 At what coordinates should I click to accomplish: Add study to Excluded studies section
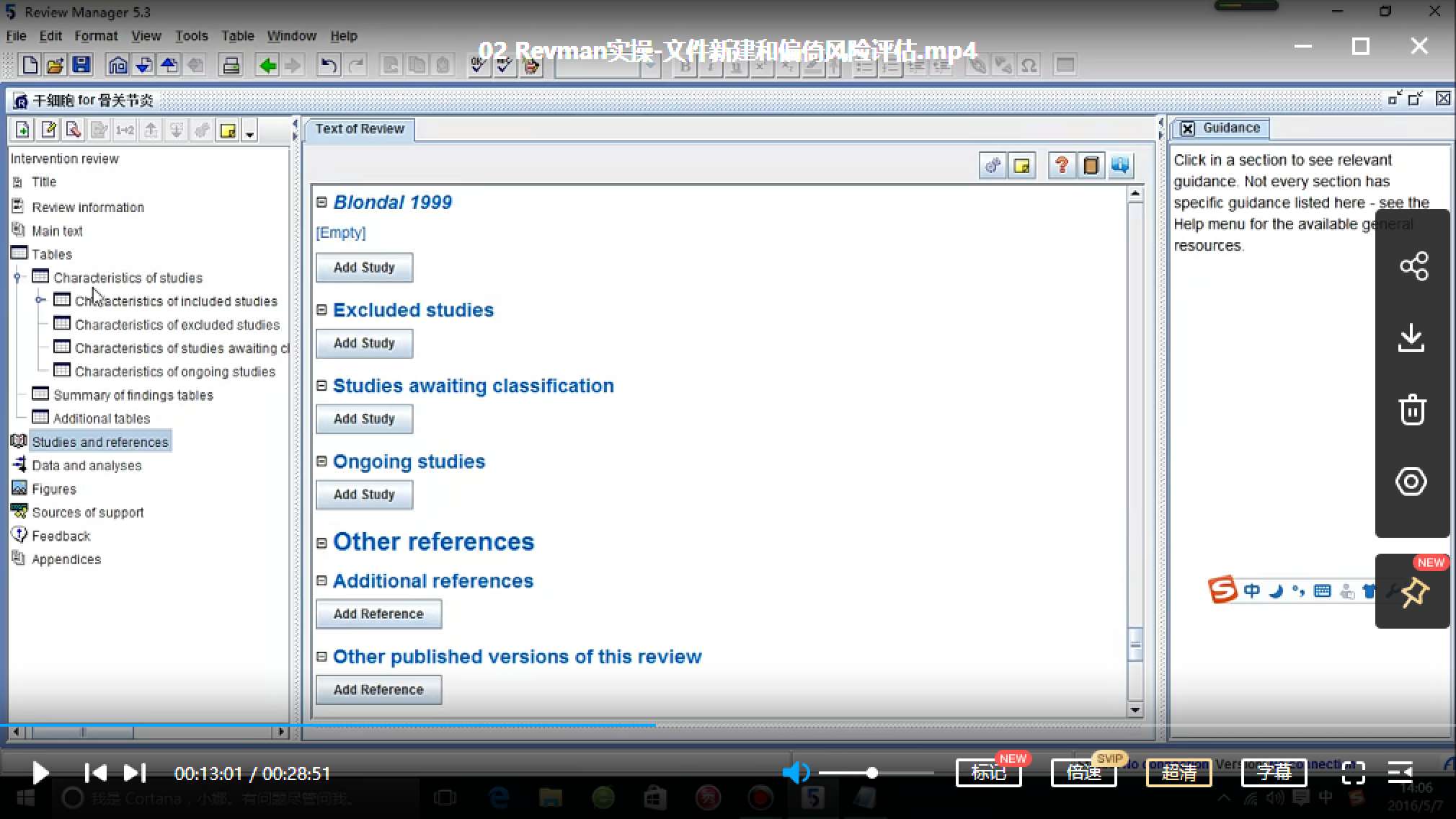coord(363,342)
